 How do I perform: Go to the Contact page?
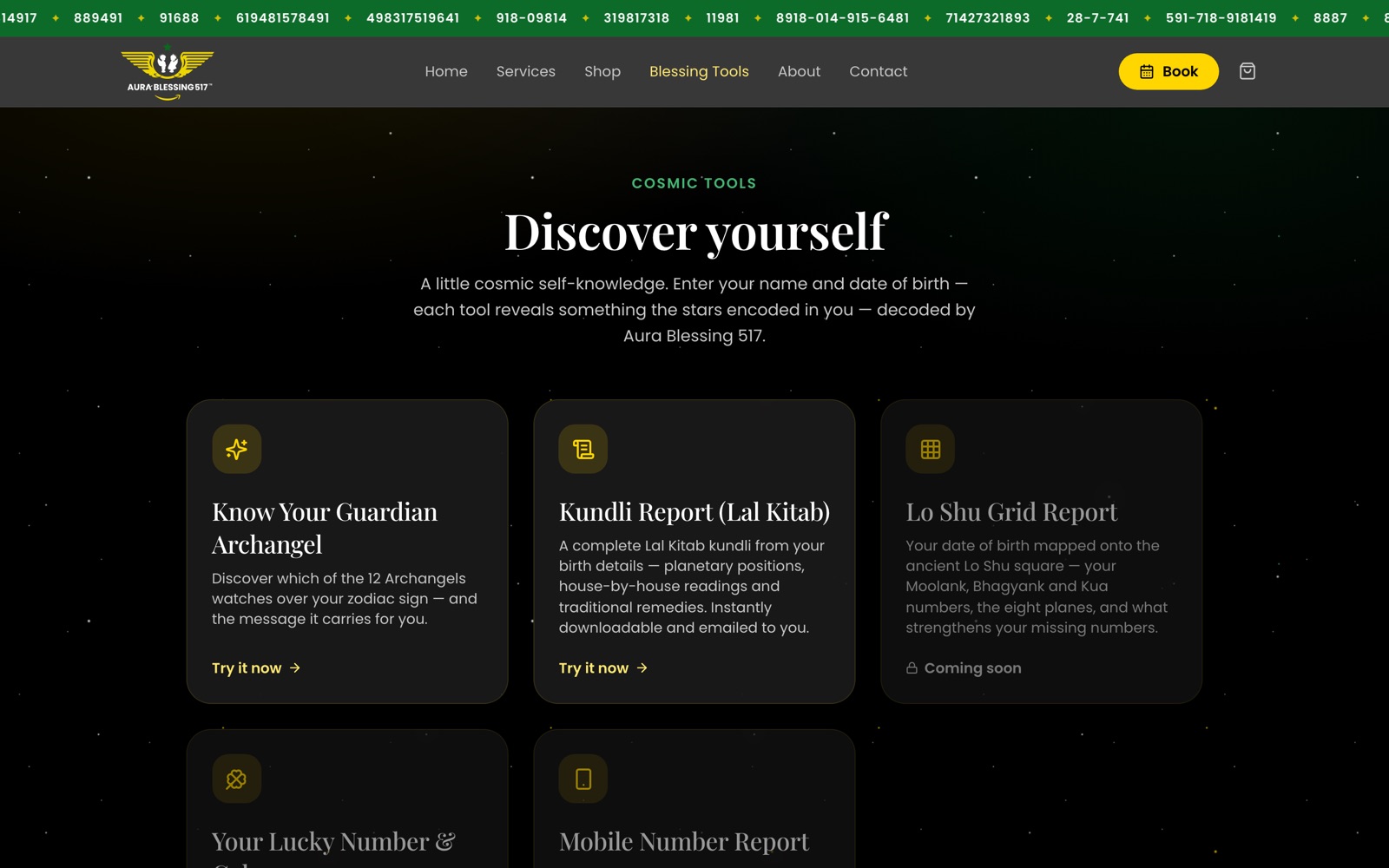click(x=878, y=71)
